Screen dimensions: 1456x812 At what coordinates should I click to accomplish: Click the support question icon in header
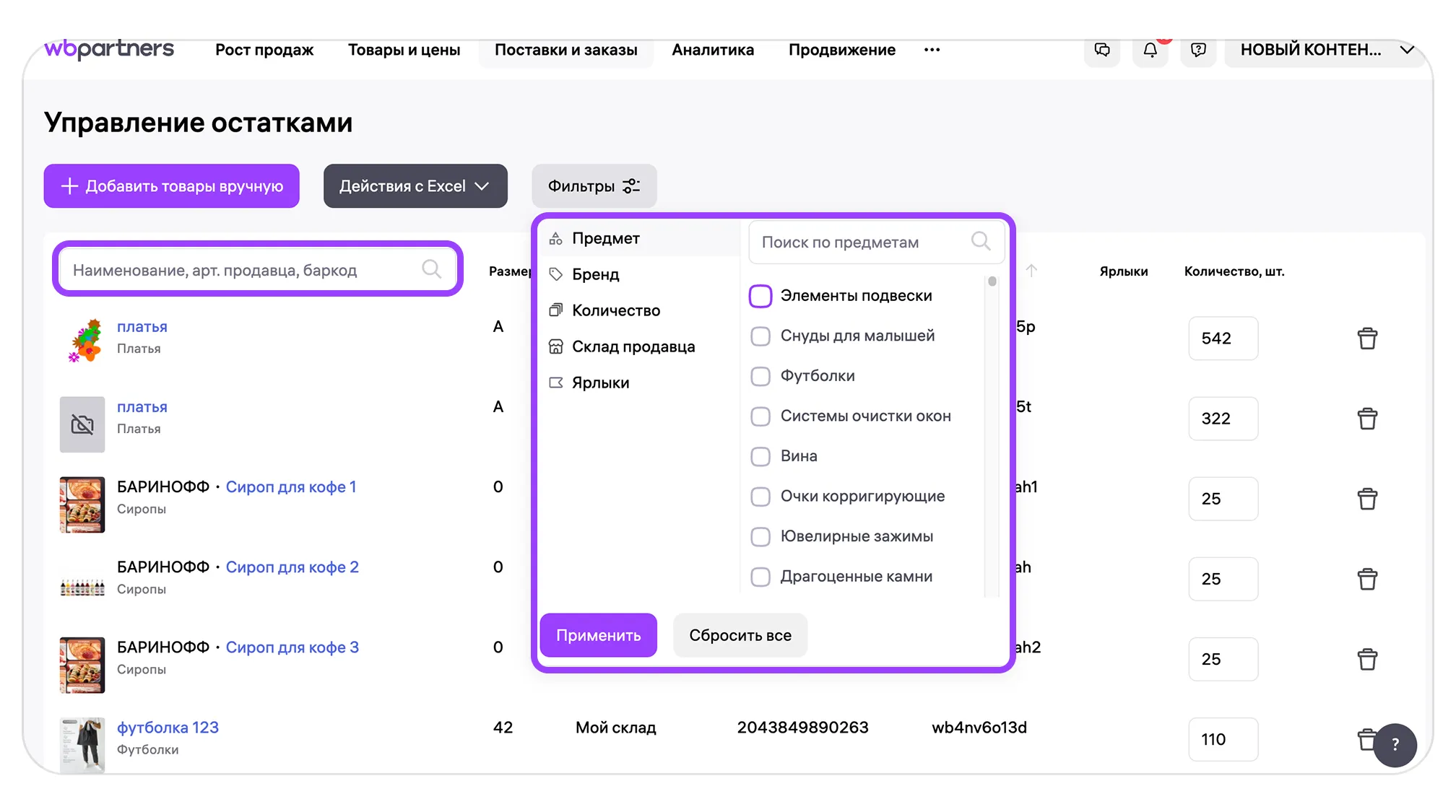tap(1198, 50)
